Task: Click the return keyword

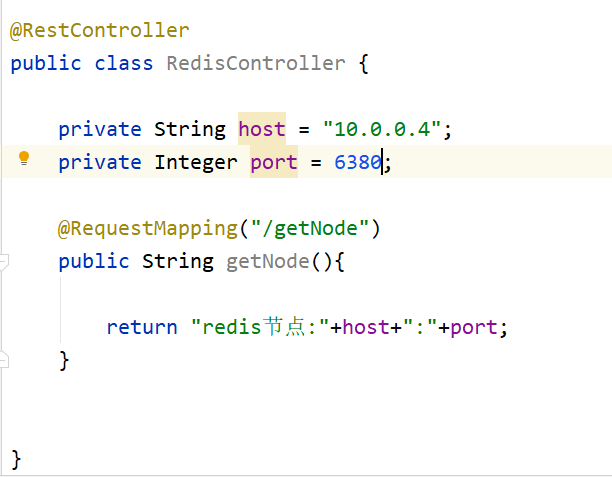Action: point(142,326)
